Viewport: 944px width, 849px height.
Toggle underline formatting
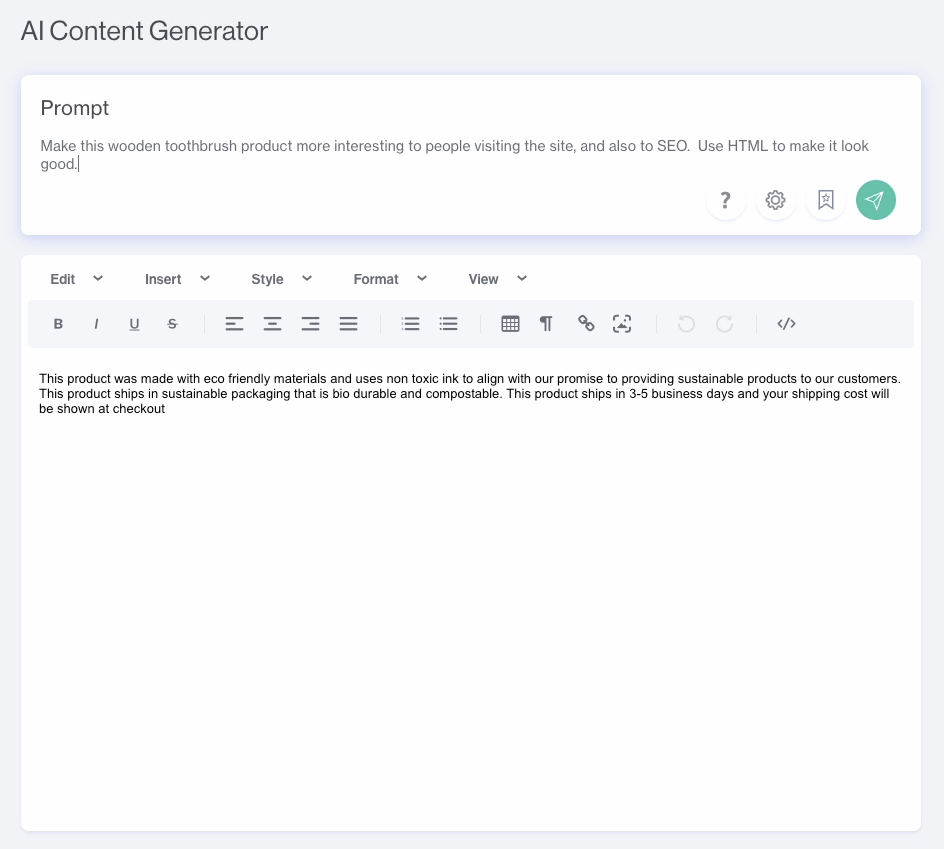134,324
